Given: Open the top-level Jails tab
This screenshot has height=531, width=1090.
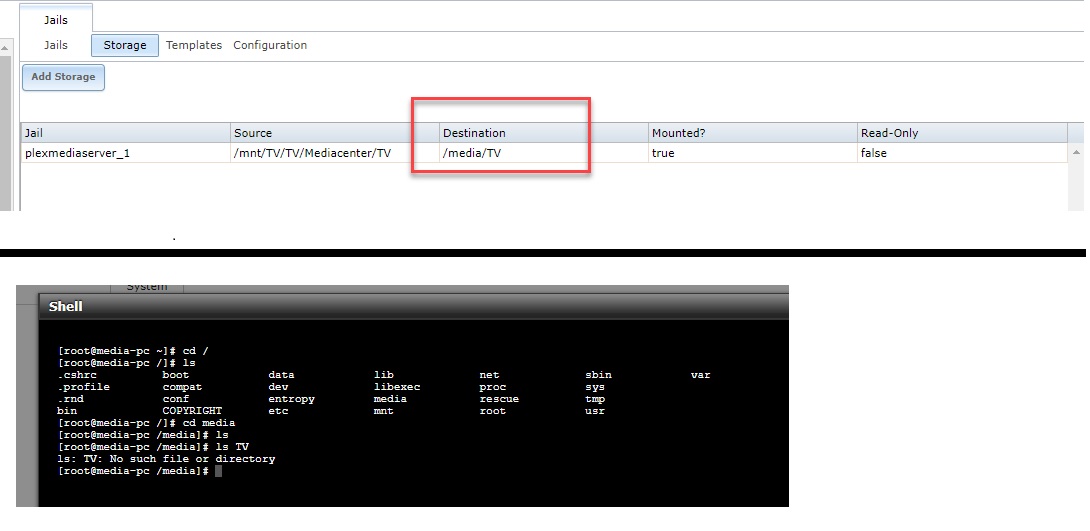Looking at the screenshot, I should coord(56,19).
